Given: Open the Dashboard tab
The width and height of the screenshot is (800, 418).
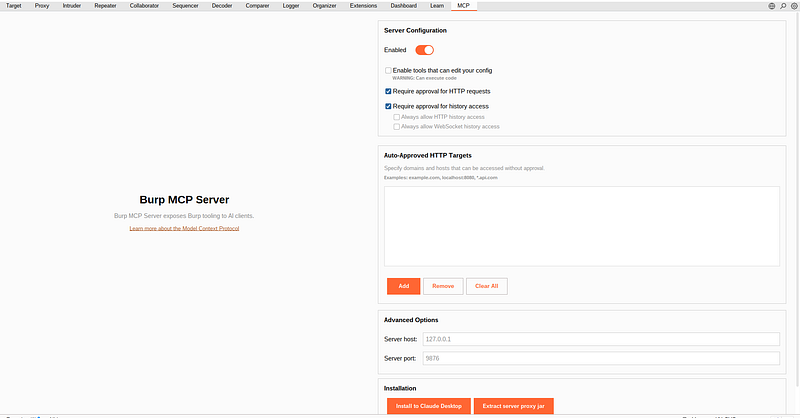Looking at the screenshot, I should tap(404, 6).
